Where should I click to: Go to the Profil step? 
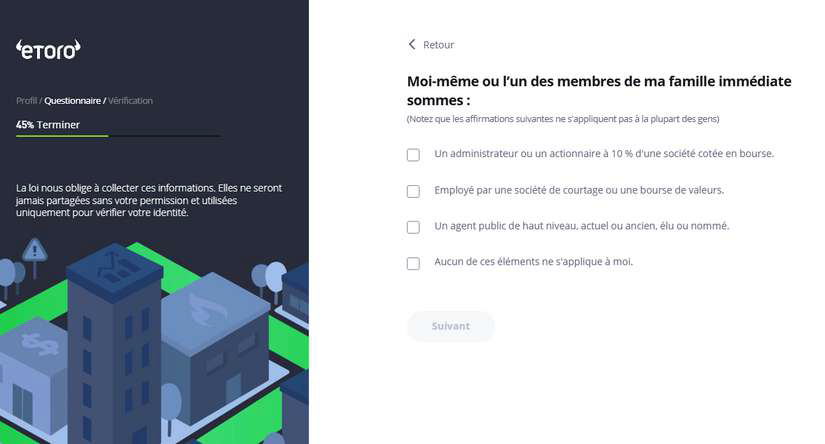tap(26, 101)
